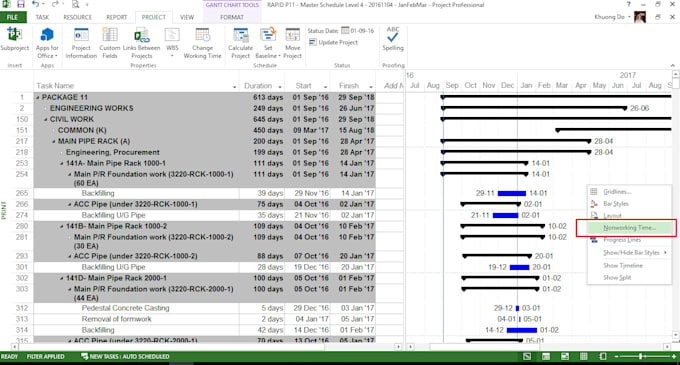
Task: Click Change Working Time
Action: (x=203, y=42)
